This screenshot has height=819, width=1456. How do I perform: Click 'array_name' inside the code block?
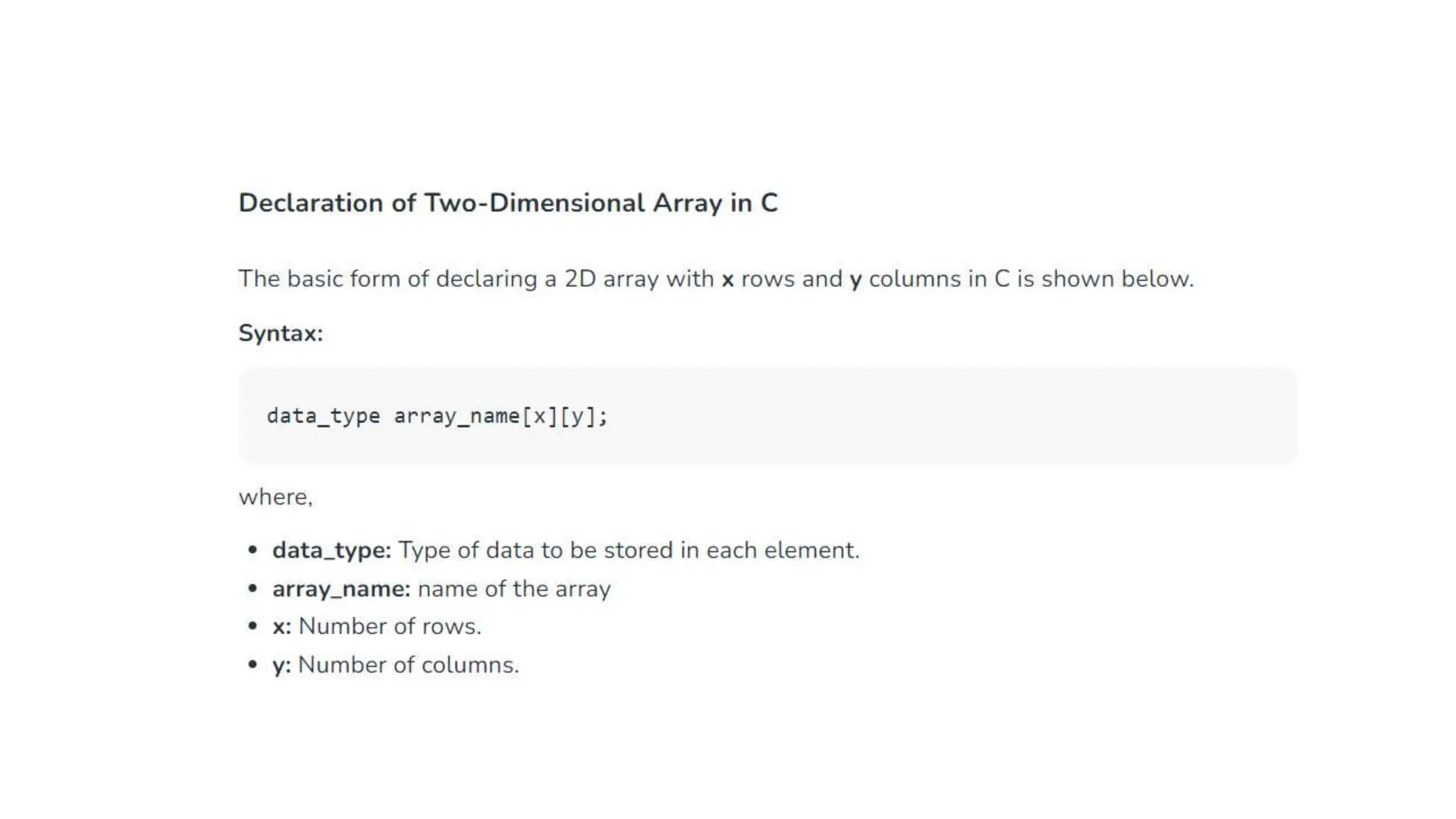click(x=456, y=416)
